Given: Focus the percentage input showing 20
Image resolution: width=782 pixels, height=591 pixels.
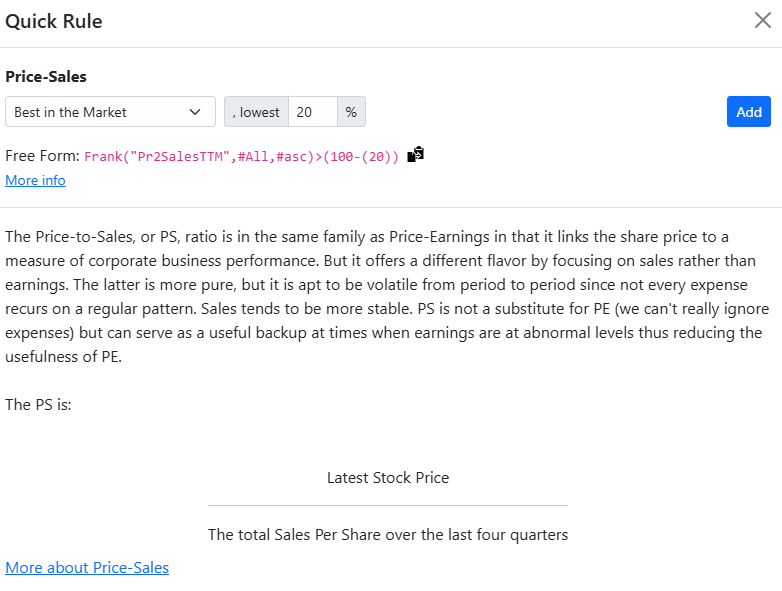Looking at the screenshot, I should (x=313, y=112).
